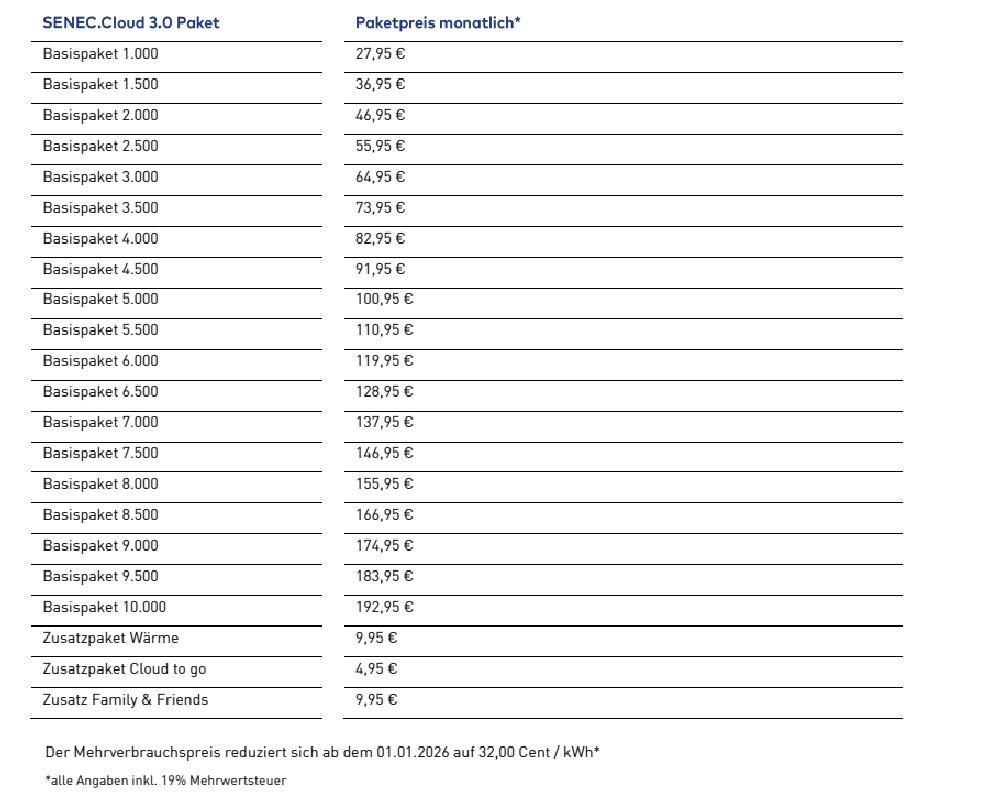
Task: Select the Zusatzpaket Wärme row label
Action: tap(110, 638)
